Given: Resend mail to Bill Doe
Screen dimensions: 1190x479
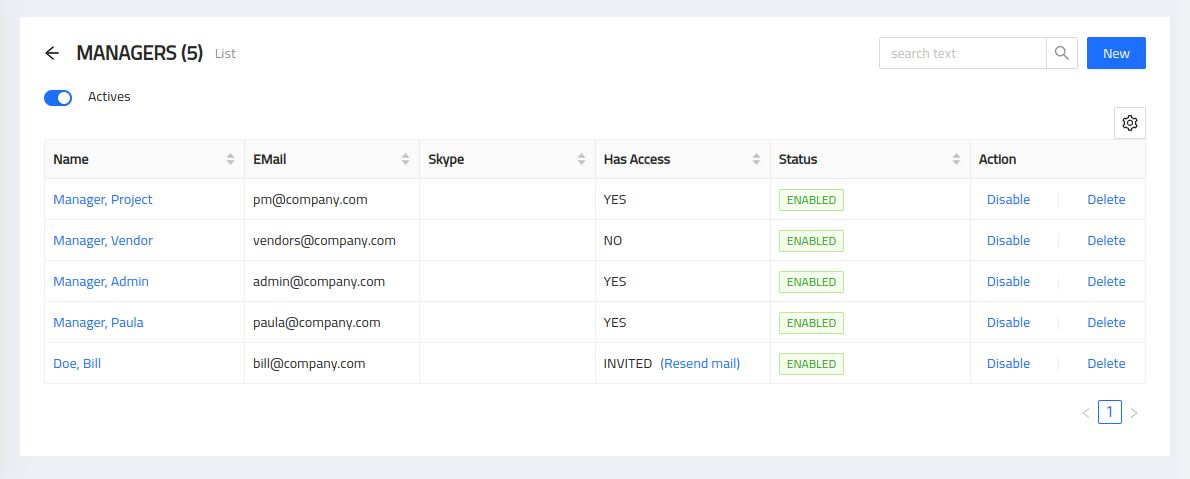Looking at the screenshot, I should point(700,364).
